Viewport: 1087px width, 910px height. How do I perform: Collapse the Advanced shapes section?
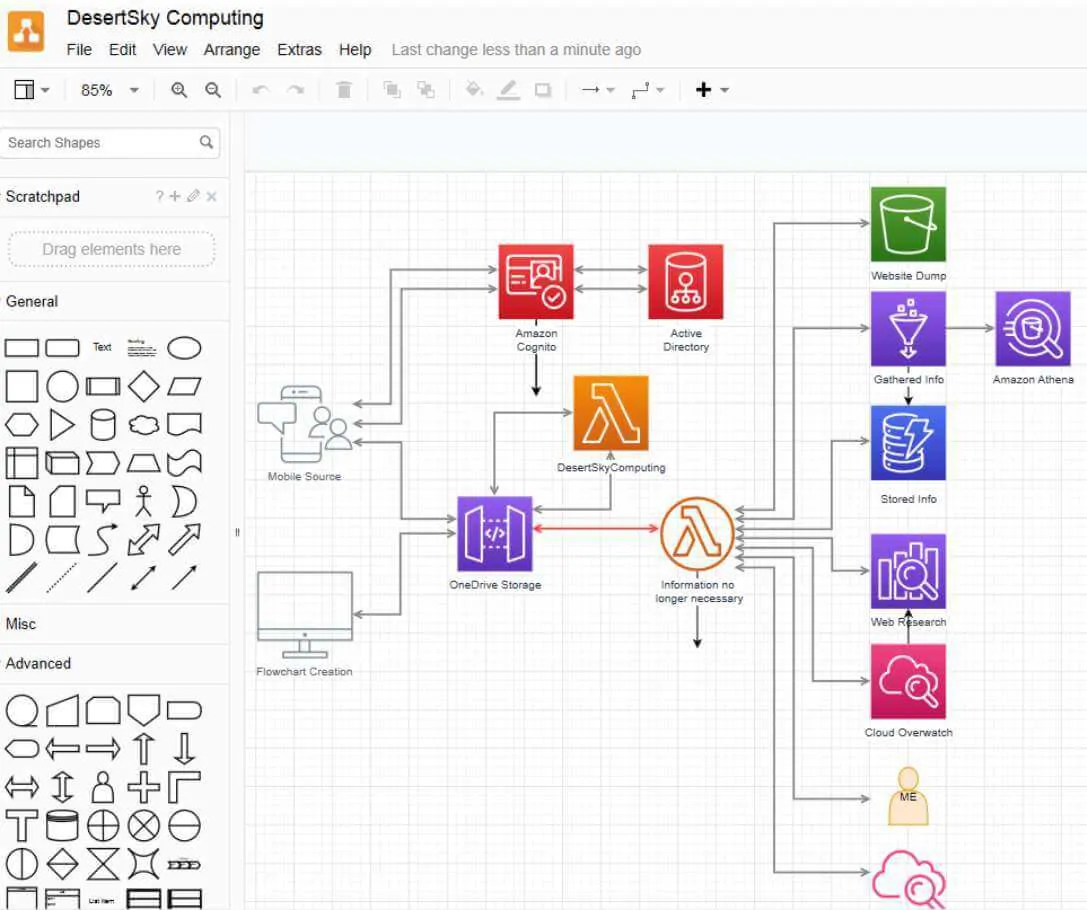(38, 663)
